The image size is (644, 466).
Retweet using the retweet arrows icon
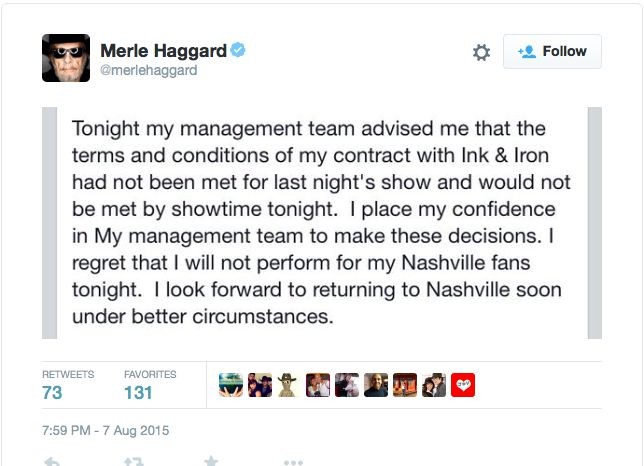click(132, 462)
